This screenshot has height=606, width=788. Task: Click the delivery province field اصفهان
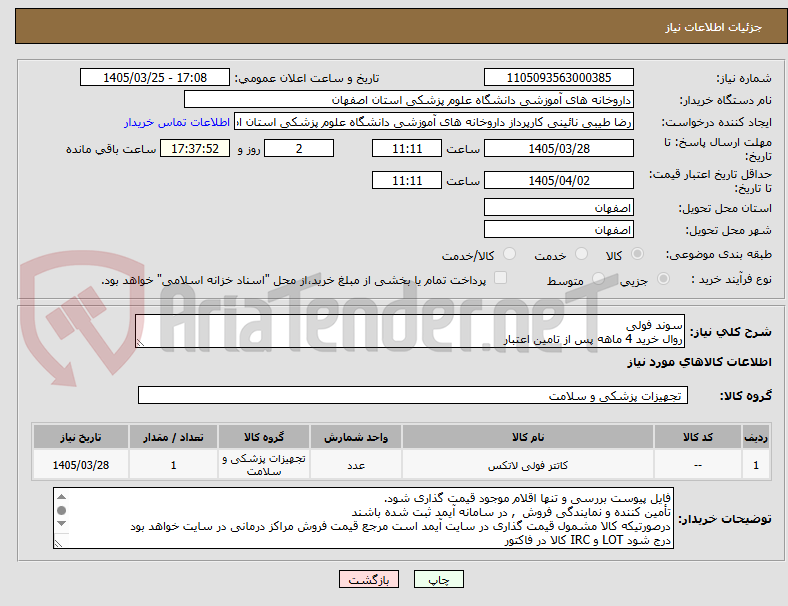pyautogui.click(x=559, y=208)
